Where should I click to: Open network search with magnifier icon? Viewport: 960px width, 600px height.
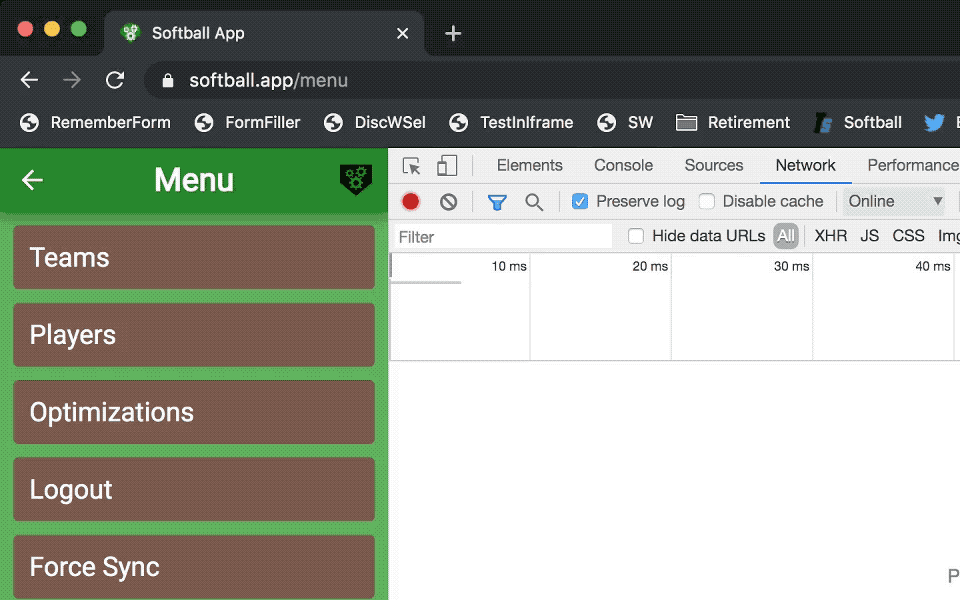click(534, 202)
